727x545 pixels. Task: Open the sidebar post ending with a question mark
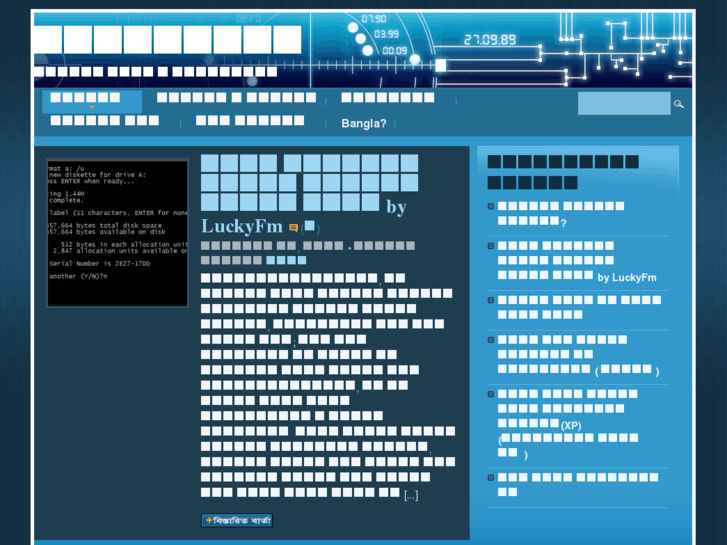561,214
